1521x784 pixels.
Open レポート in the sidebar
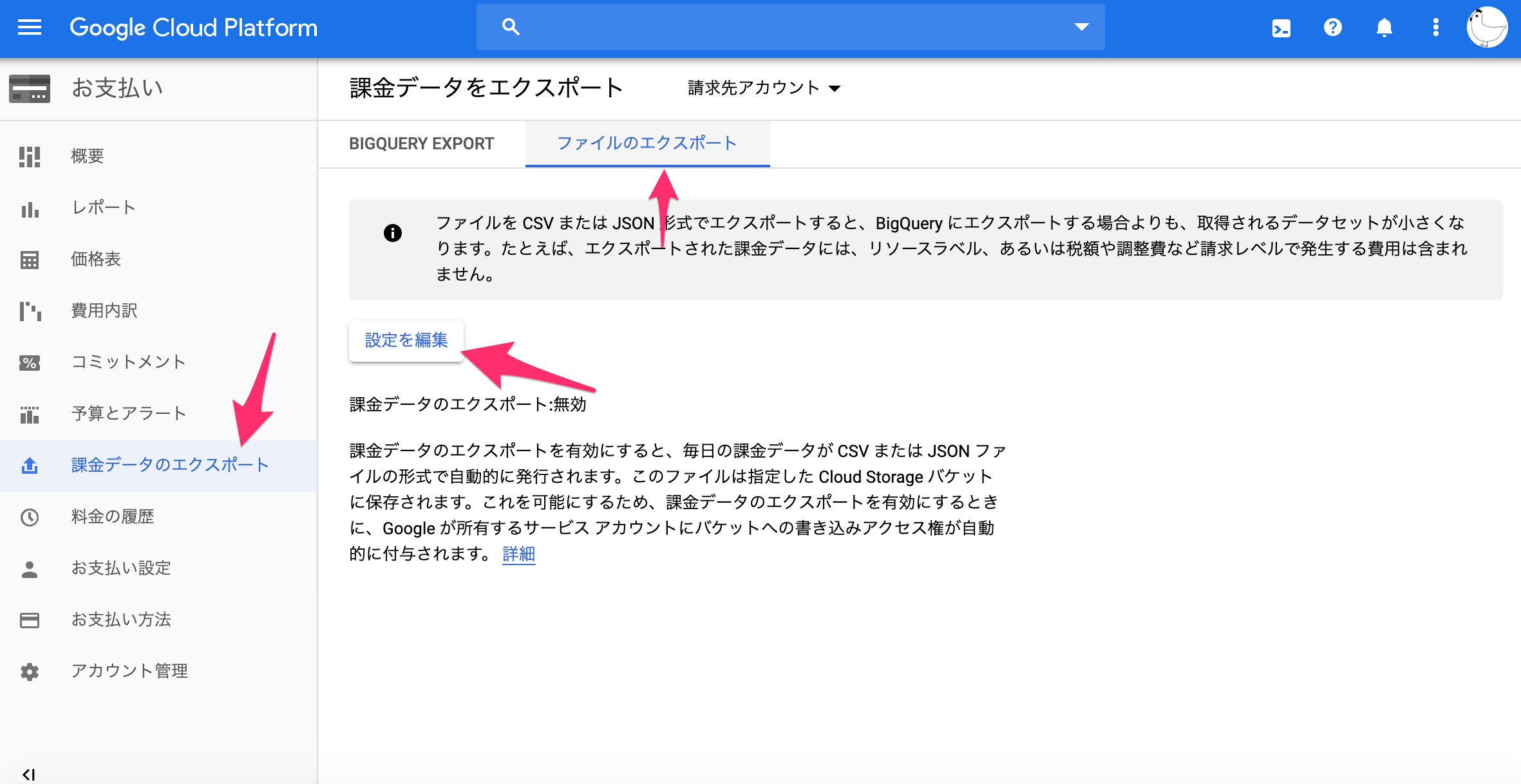click(103, 208)
